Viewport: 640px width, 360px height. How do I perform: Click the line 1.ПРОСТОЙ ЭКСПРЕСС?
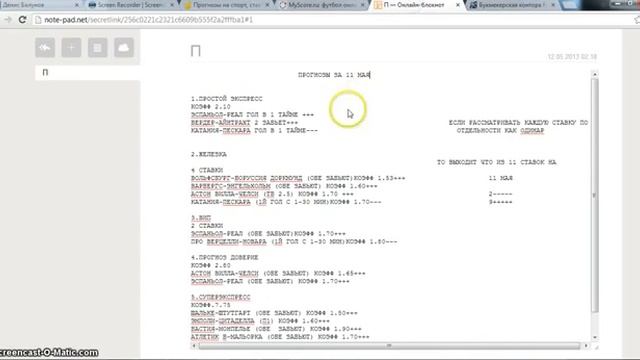point(227,99)
